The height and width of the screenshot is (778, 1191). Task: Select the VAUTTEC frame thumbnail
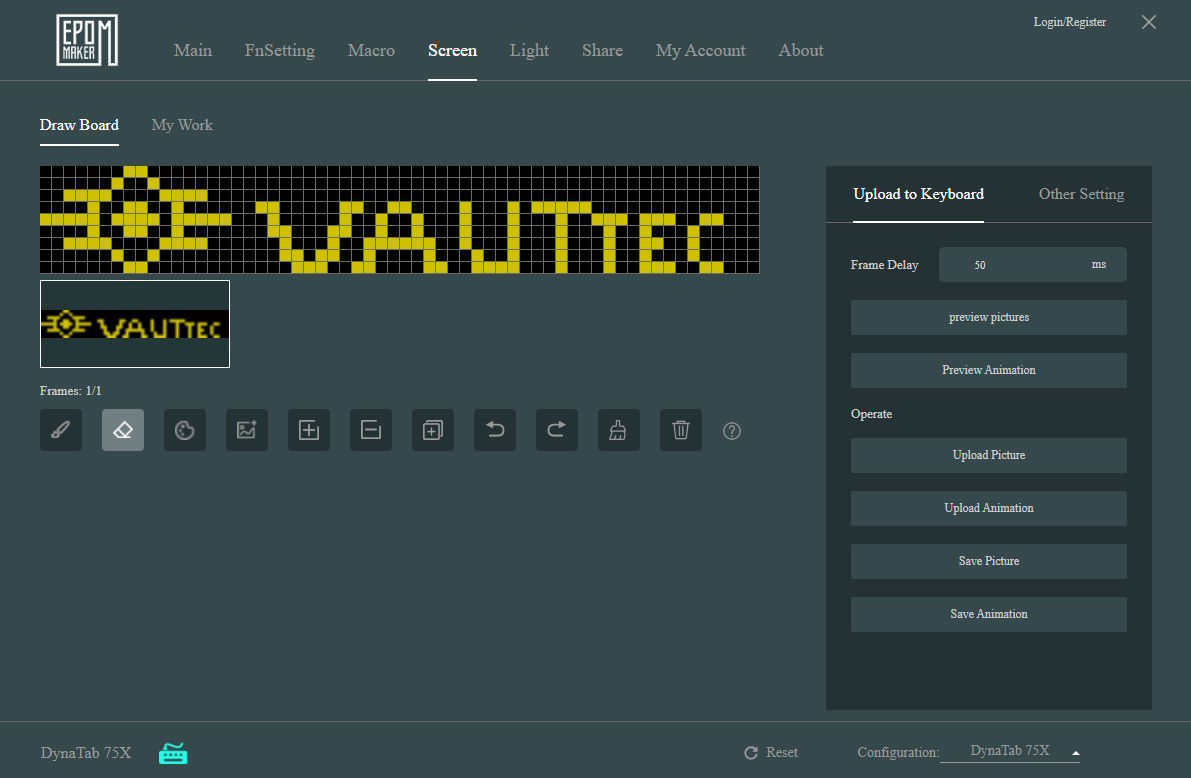[134, 324]
